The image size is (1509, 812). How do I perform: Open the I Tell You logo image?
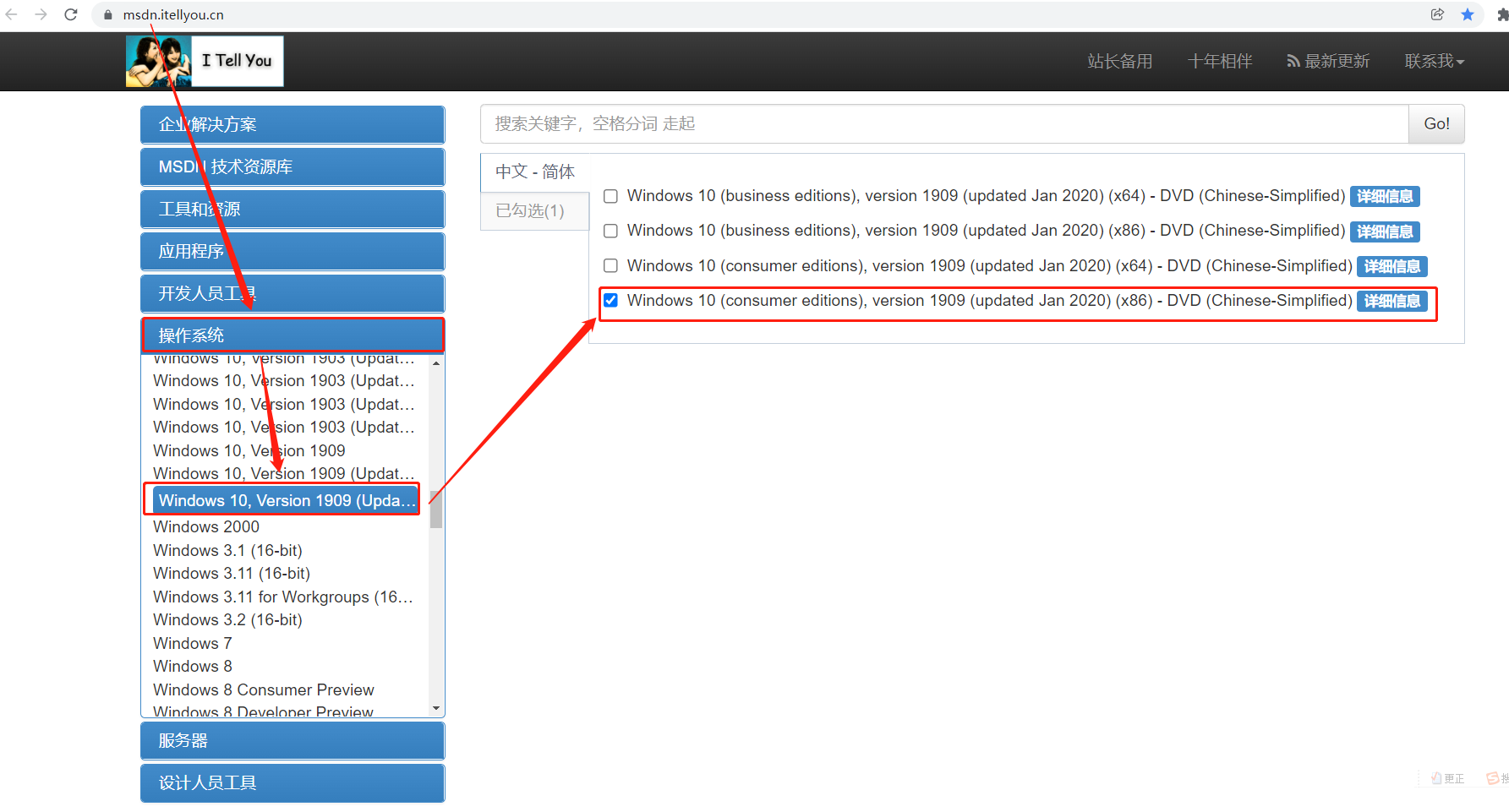[x=205, y=61]
